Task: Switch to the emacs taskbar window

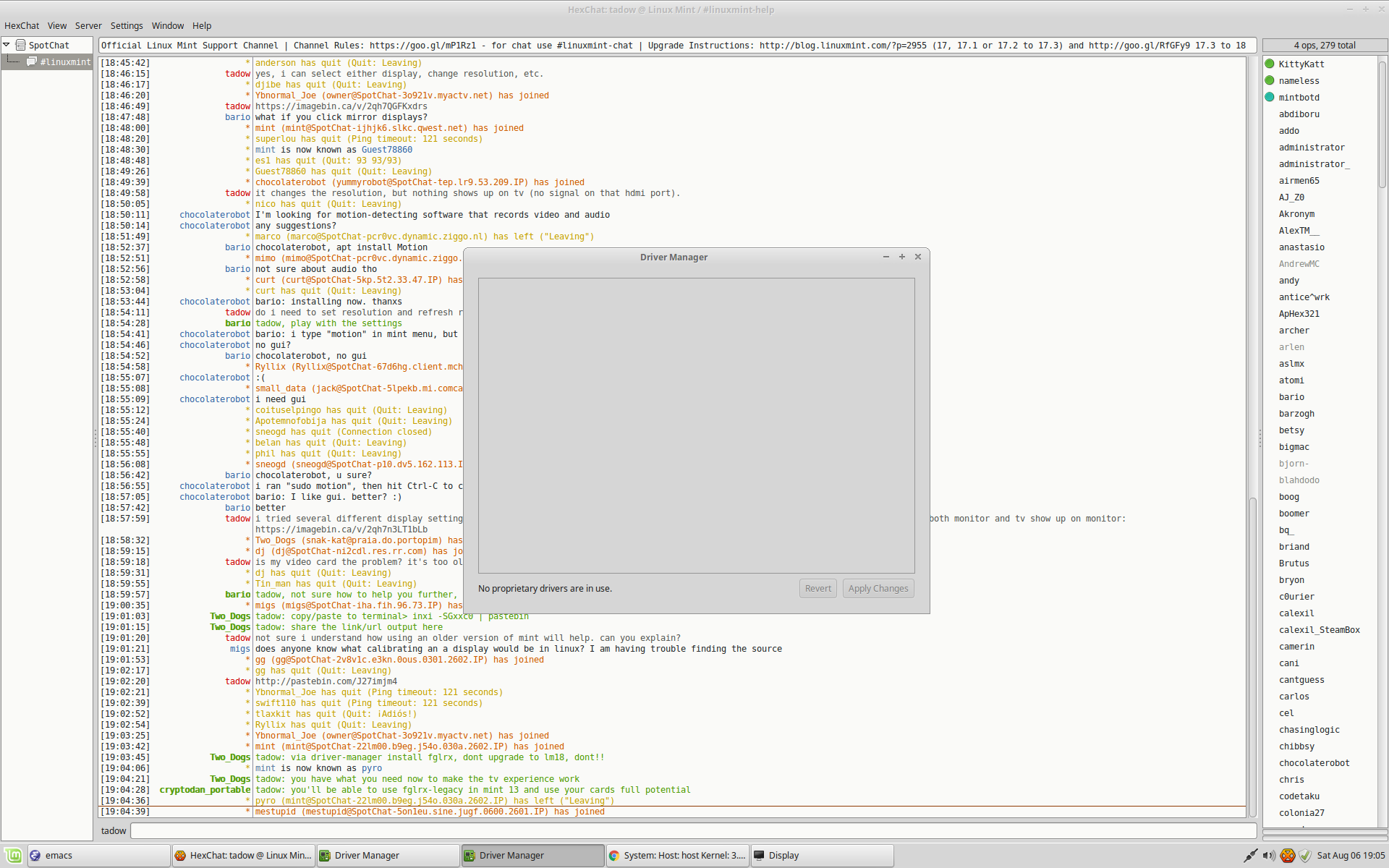Action: 99,855
